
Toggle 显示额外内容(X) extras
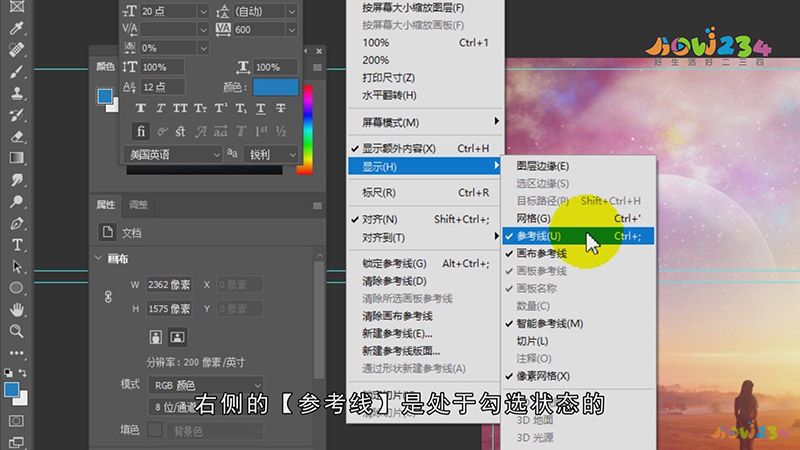(425, 148)
